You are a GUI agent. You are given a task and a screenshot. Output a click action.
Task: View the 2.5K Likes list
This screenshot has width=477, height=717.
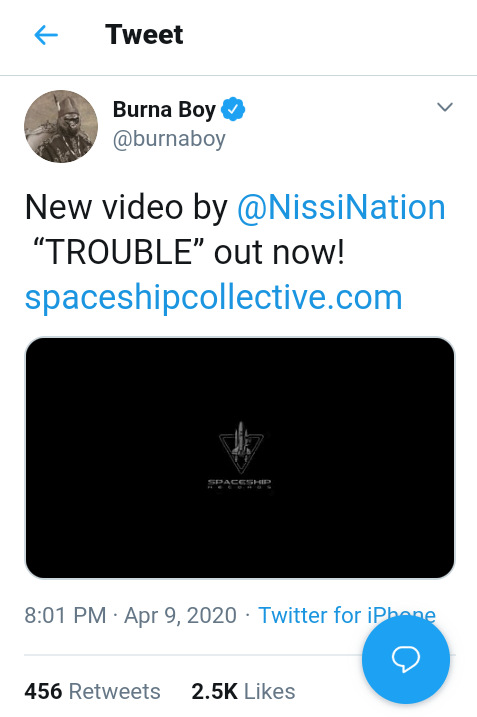point(243,691)
